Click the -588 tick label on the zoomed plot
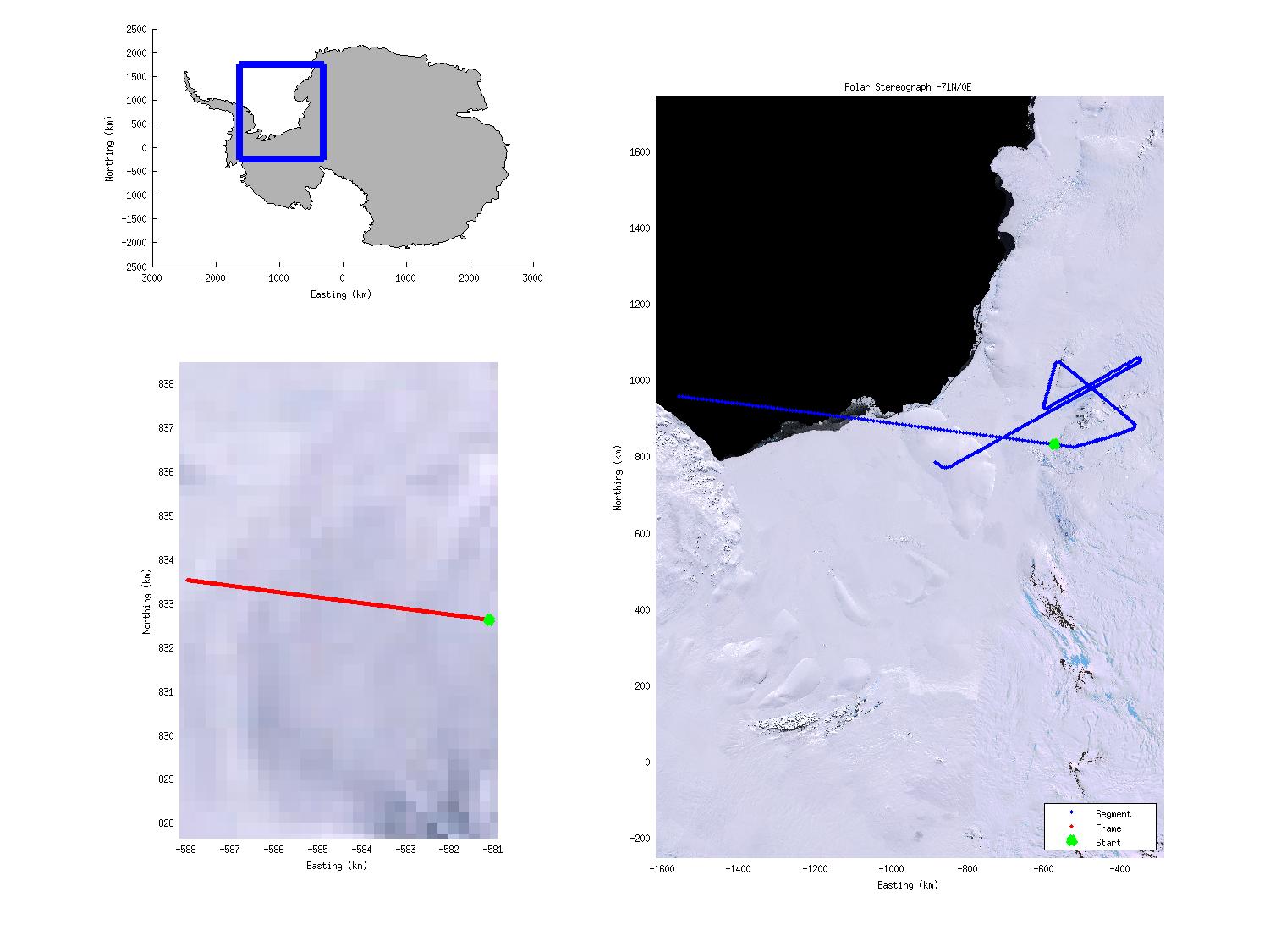Image resolution: width=1270 pixels, height=952 pixels. coord(186,850)
